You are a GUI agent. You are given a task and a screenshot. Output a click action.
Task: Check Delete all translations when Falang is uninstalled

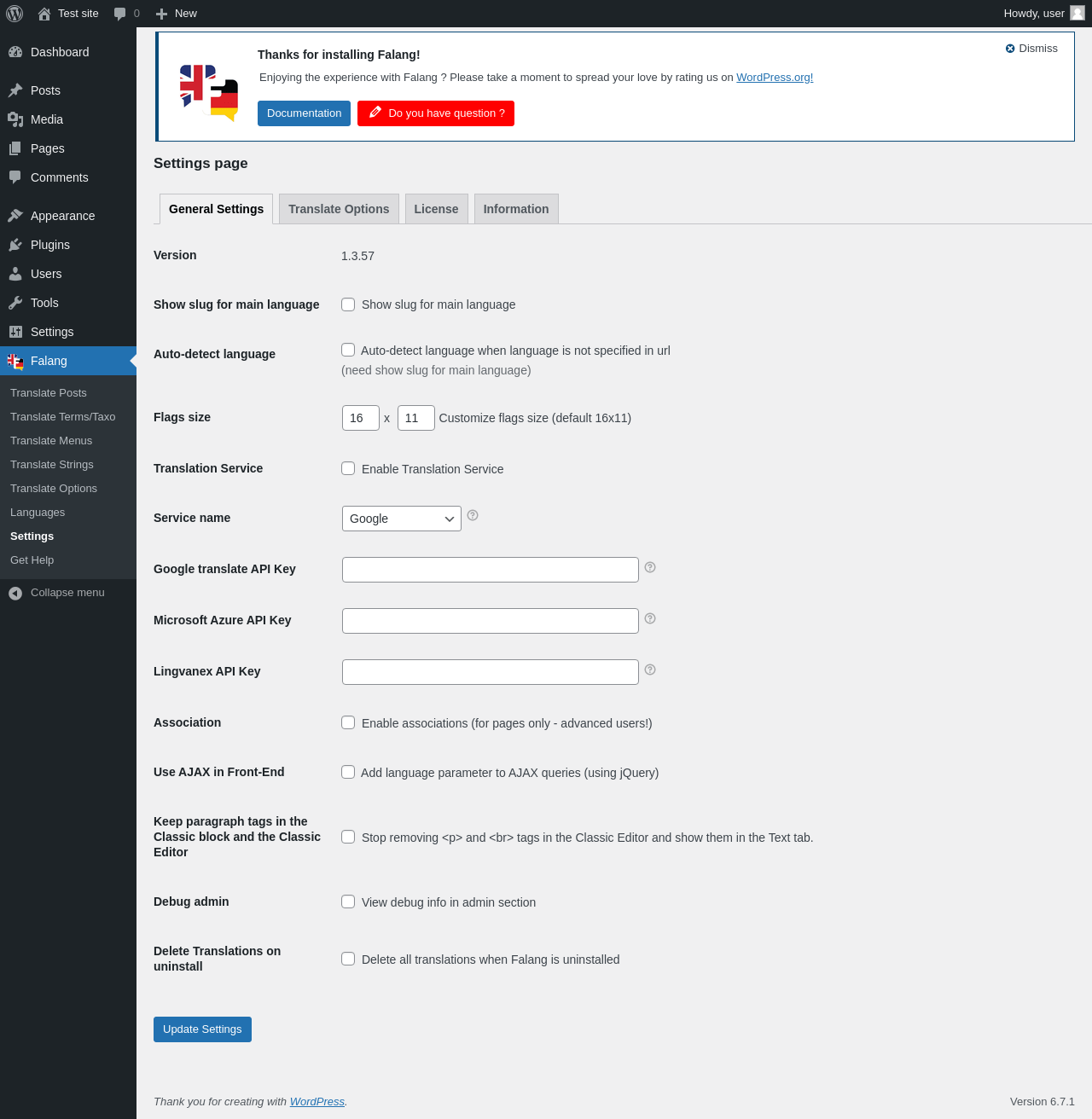click(x=348, y=959)
